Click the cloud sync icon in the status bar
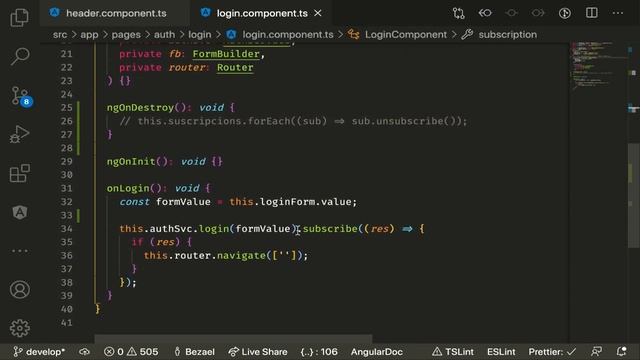Viewport: 640px width, 360px height. [84, 351]
